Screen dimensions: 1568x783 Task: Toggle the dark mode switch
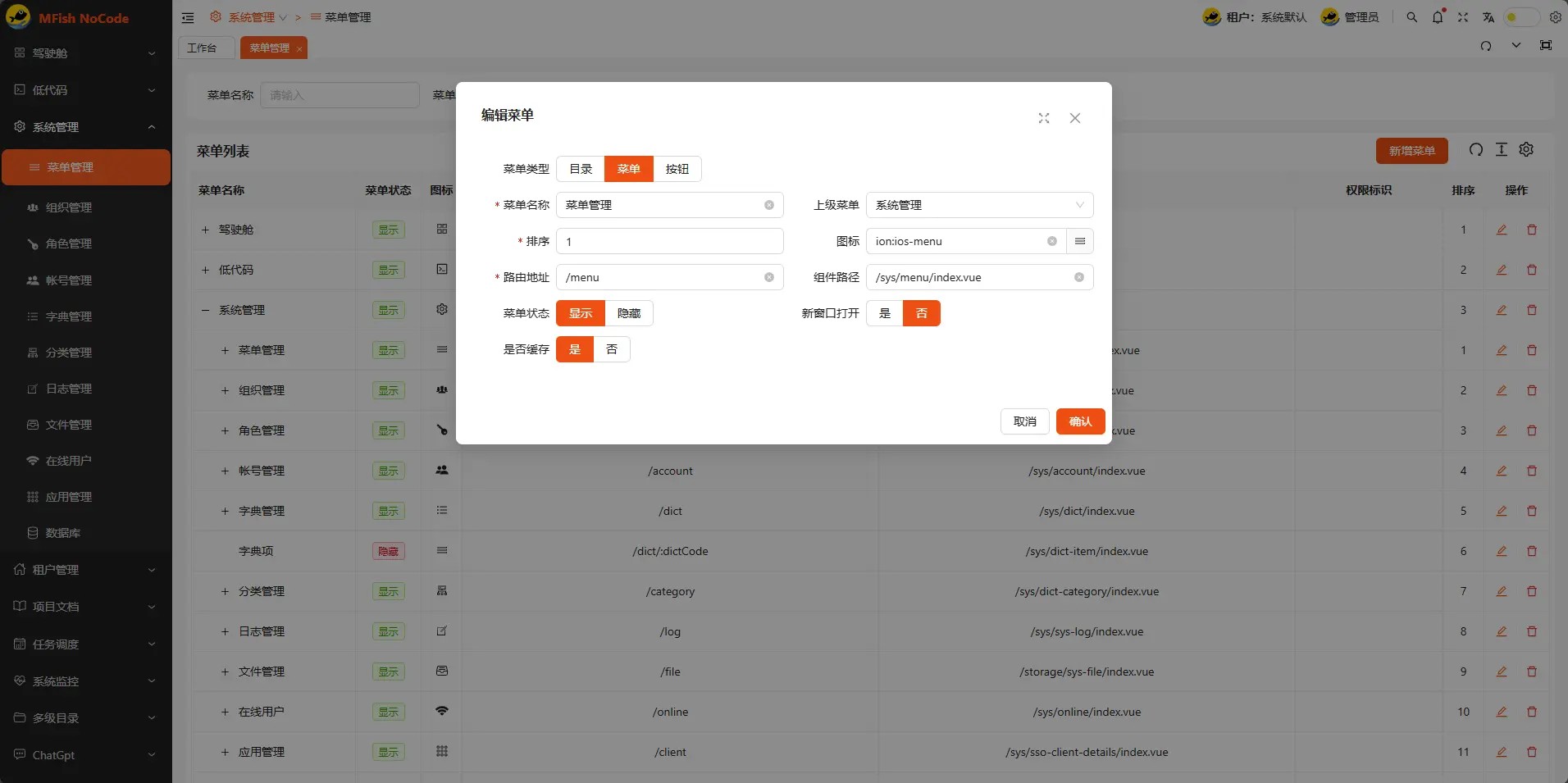tap(1520, 17)
